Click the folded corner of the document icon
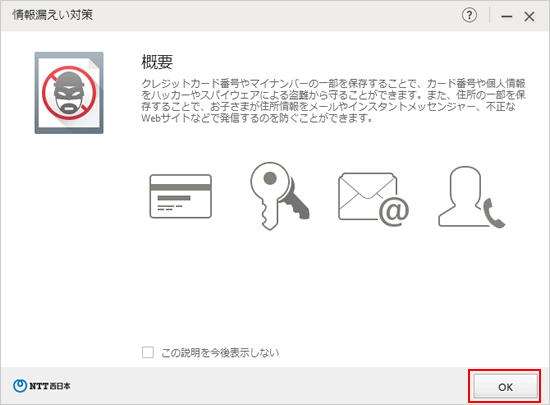This screenshot has height=405, width=550. pos(94,63)
